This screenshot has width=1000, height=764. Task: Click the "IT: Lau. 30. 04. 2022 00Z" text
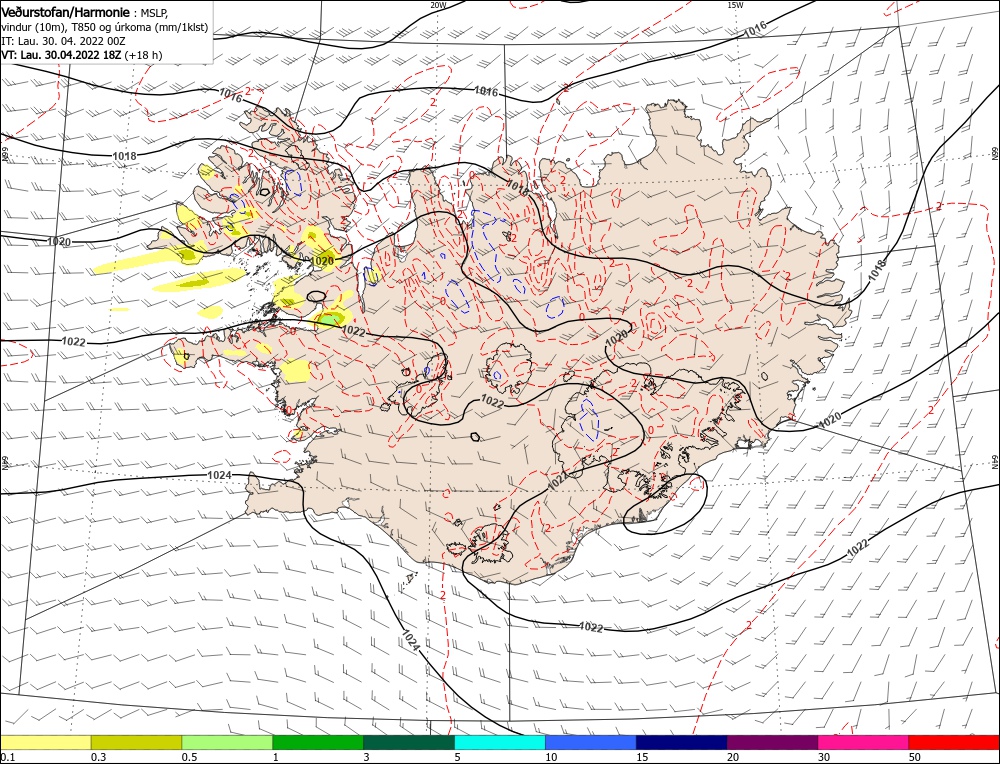tap(63, 41)
